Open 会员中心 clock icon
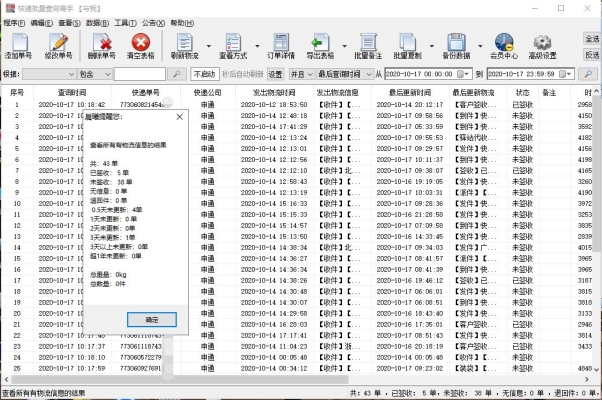Viewport: 602px width, 400px height. (x=504, y=45)
